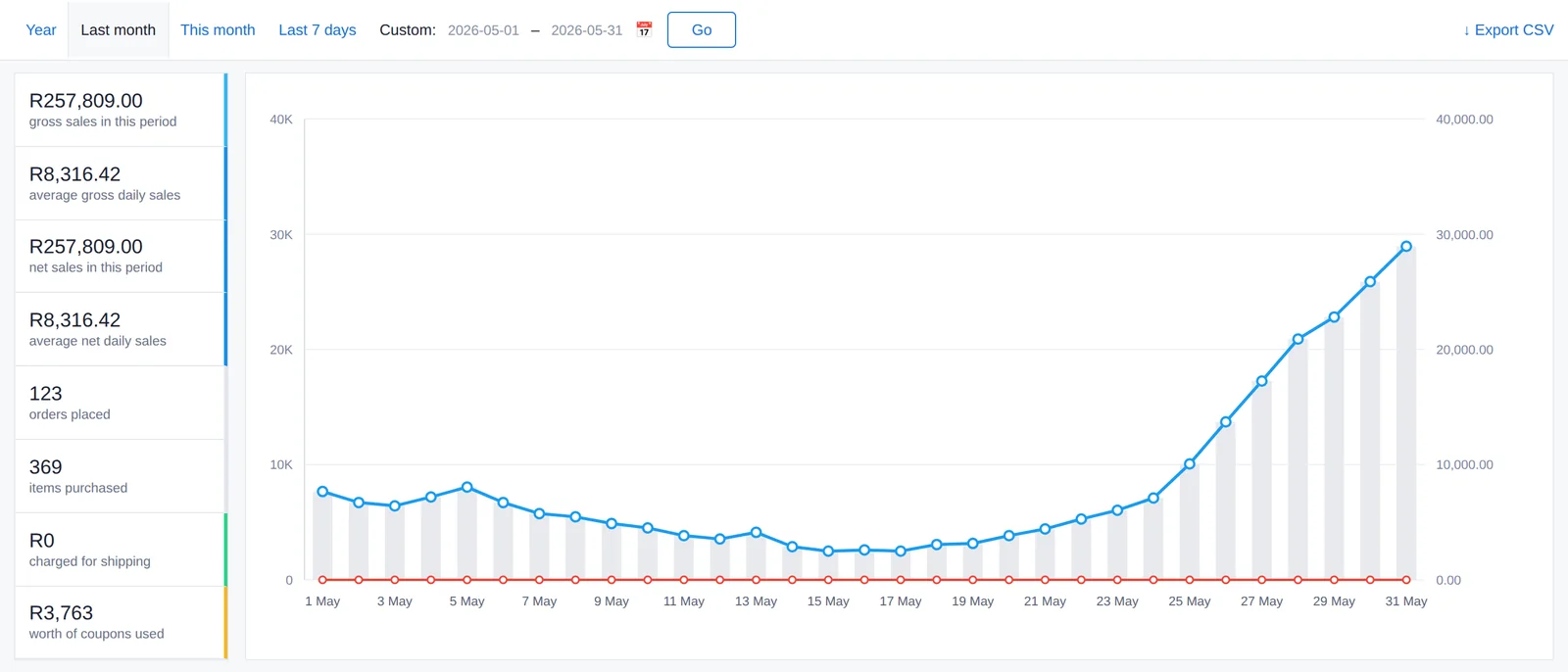1568x672 pixels.
Task: Select the 31 May red data point
Action: 1406,580
